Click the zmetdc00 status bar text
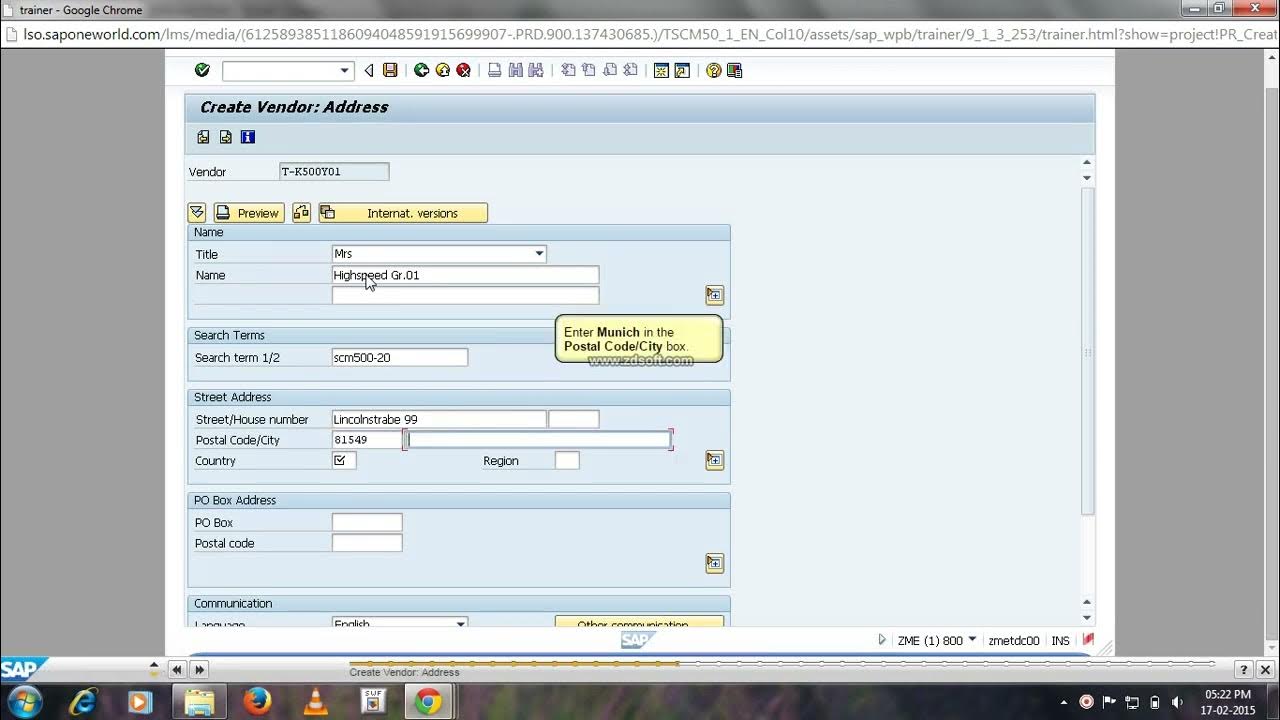The width and height of the screenshot is (1280, 720). point(1014,641)
